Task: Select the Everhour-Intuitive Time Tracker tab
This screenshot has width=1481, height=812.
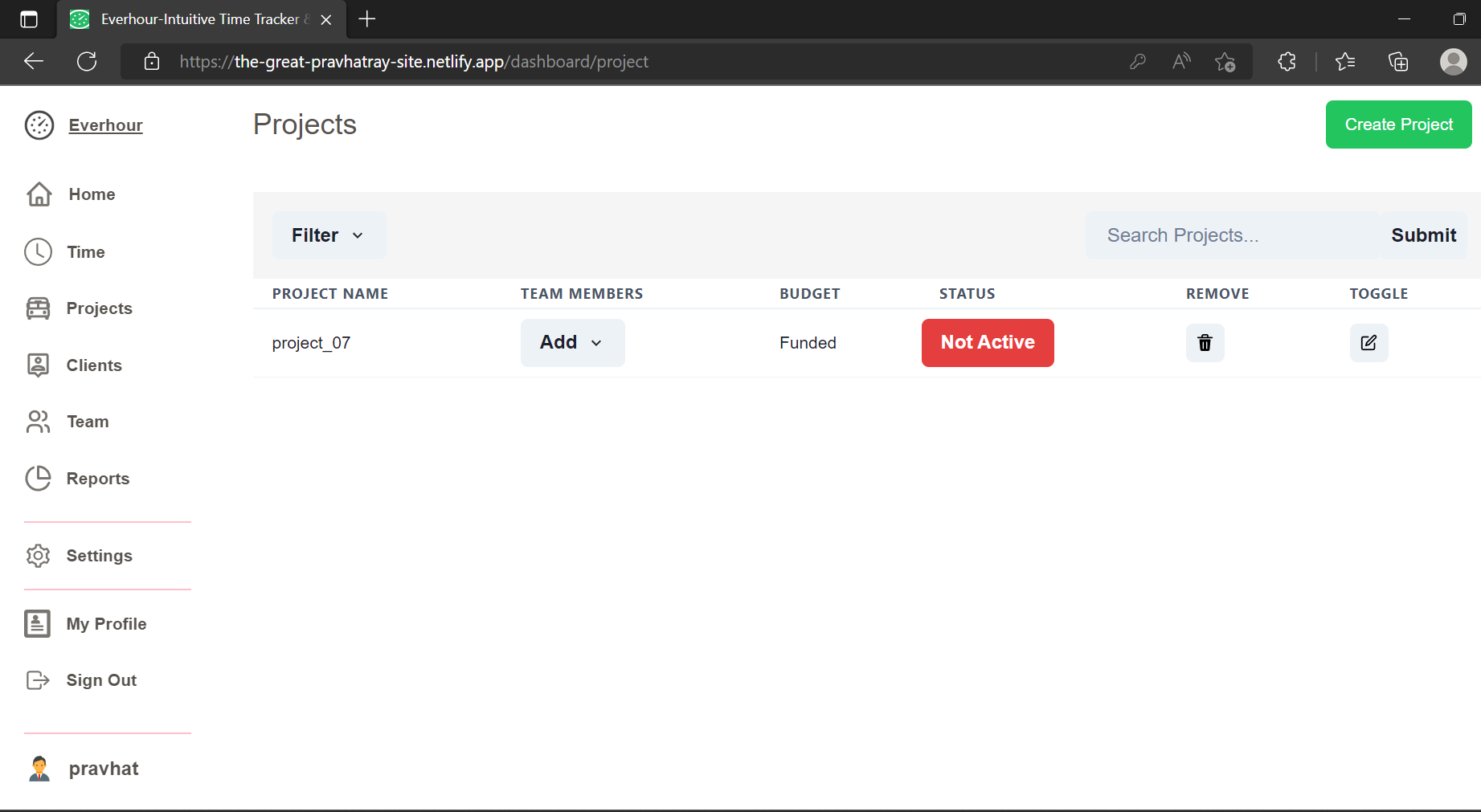Action: tap(201, 19)
